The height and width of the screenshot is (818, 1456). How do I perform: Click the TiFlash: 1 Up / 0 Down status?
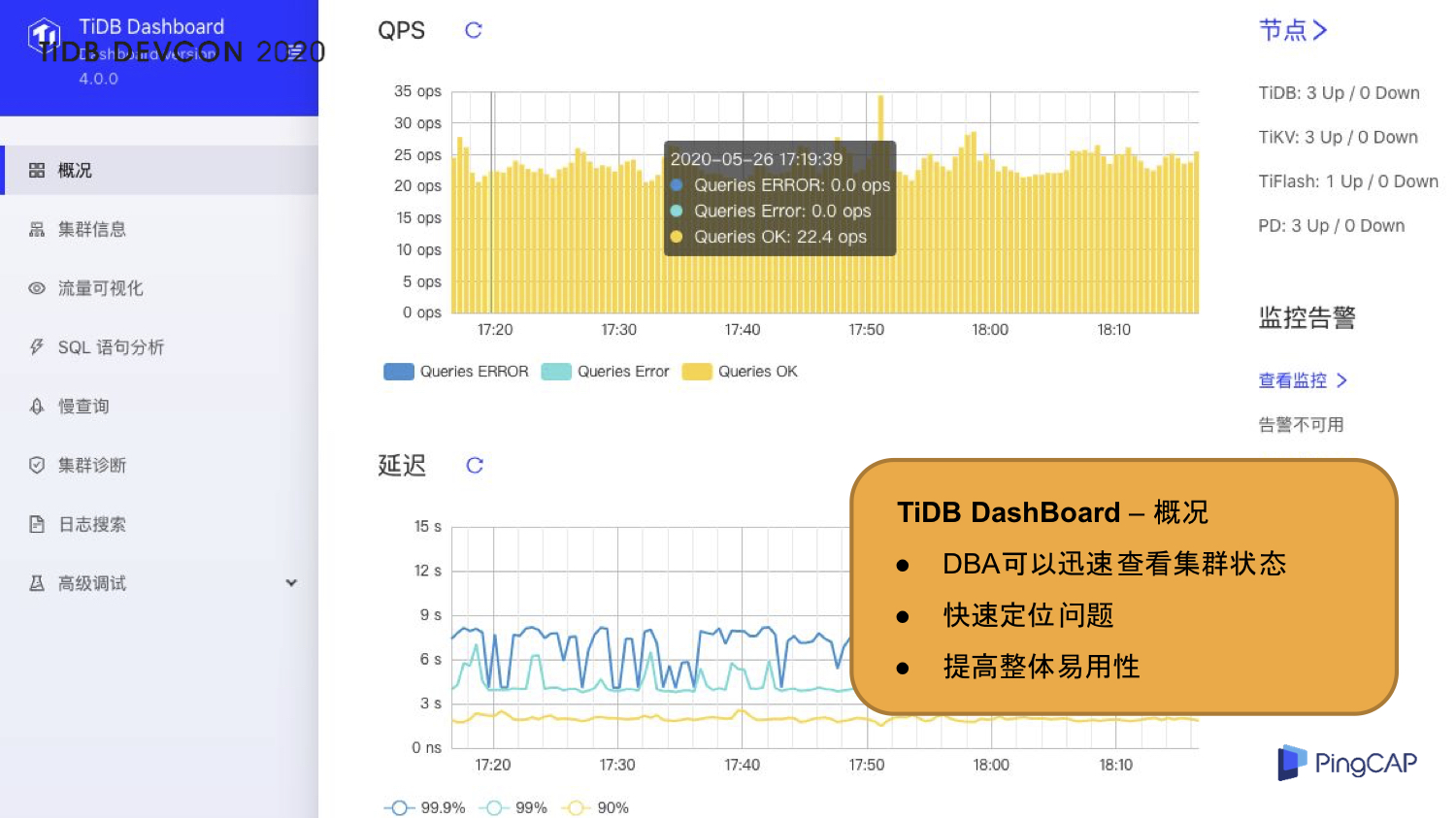pyautogui.click(x=1348, y=181)
